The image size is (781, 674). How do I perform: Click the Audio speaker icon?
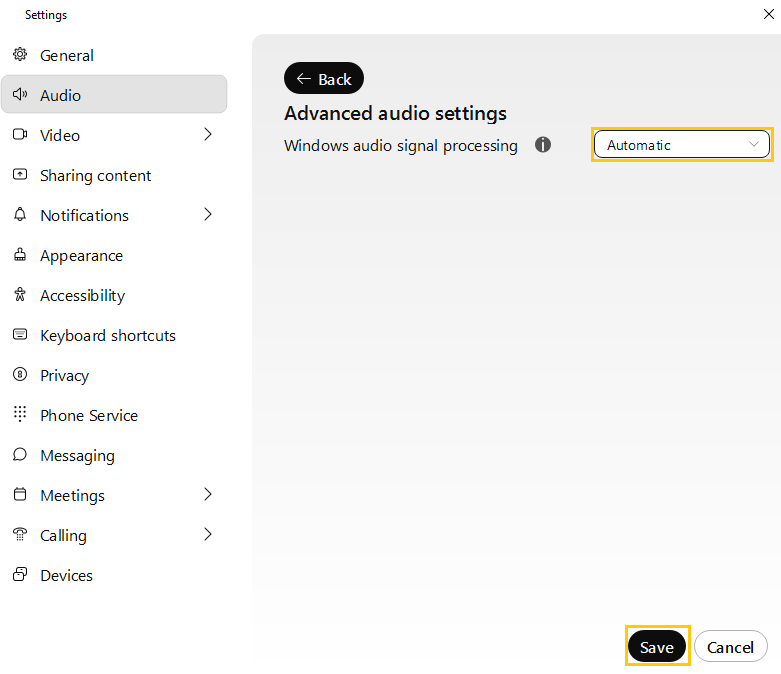click(19, 95)
